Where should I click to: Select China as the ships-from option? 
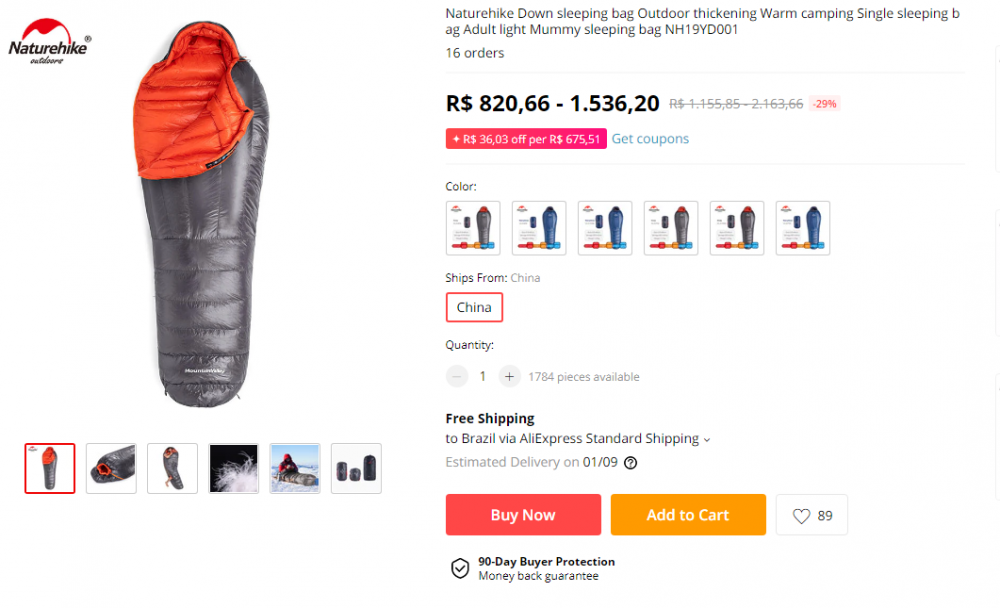point(474,308)
